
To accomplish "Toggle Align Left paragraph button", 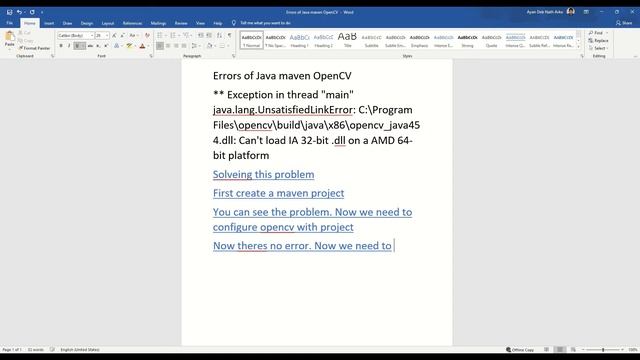I will [160, 46].
